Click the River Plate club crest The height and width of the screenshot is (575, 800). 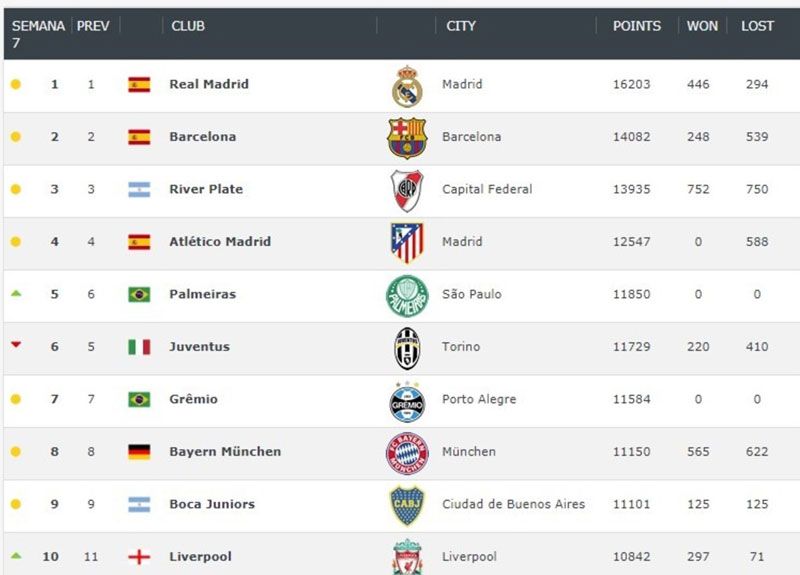(407, 190)
